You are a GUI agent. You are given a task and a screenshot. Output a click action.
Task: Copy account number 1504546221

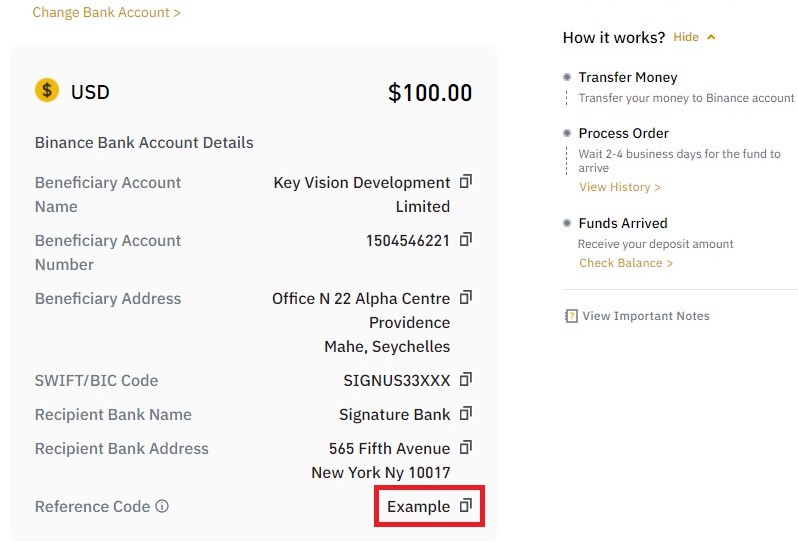466,239
